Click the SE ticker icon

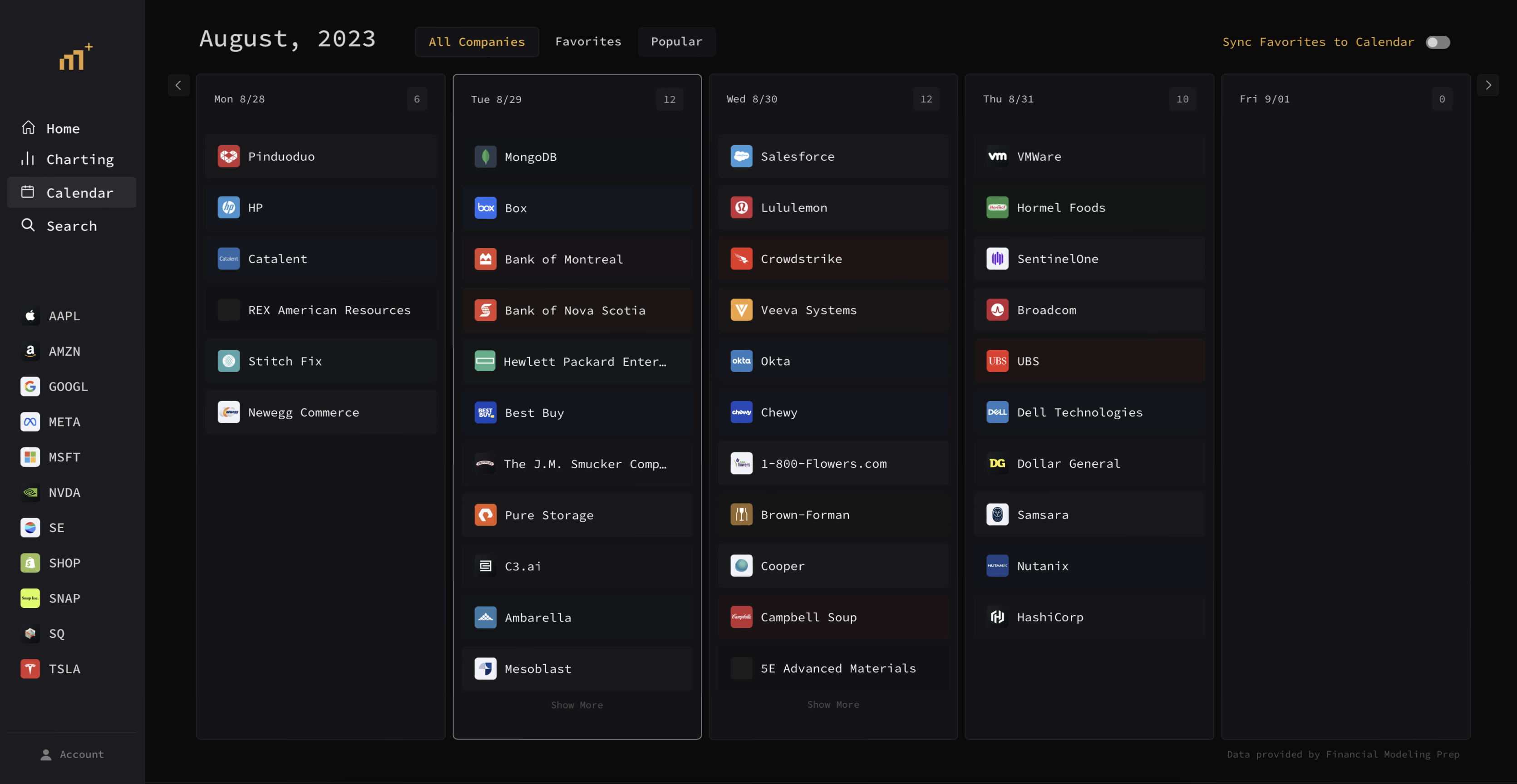tap(30, 528)
